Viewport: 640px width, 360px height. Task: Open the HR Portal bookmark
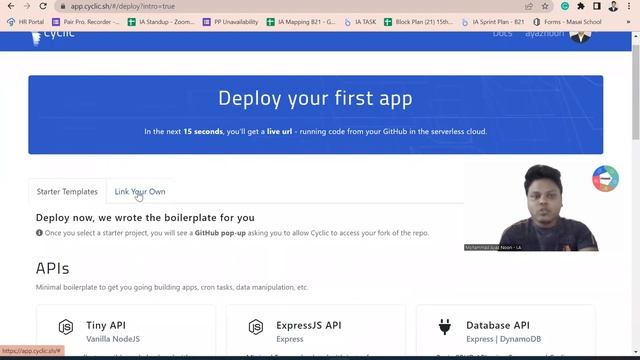pyautogui.click(x=26, y=22)
